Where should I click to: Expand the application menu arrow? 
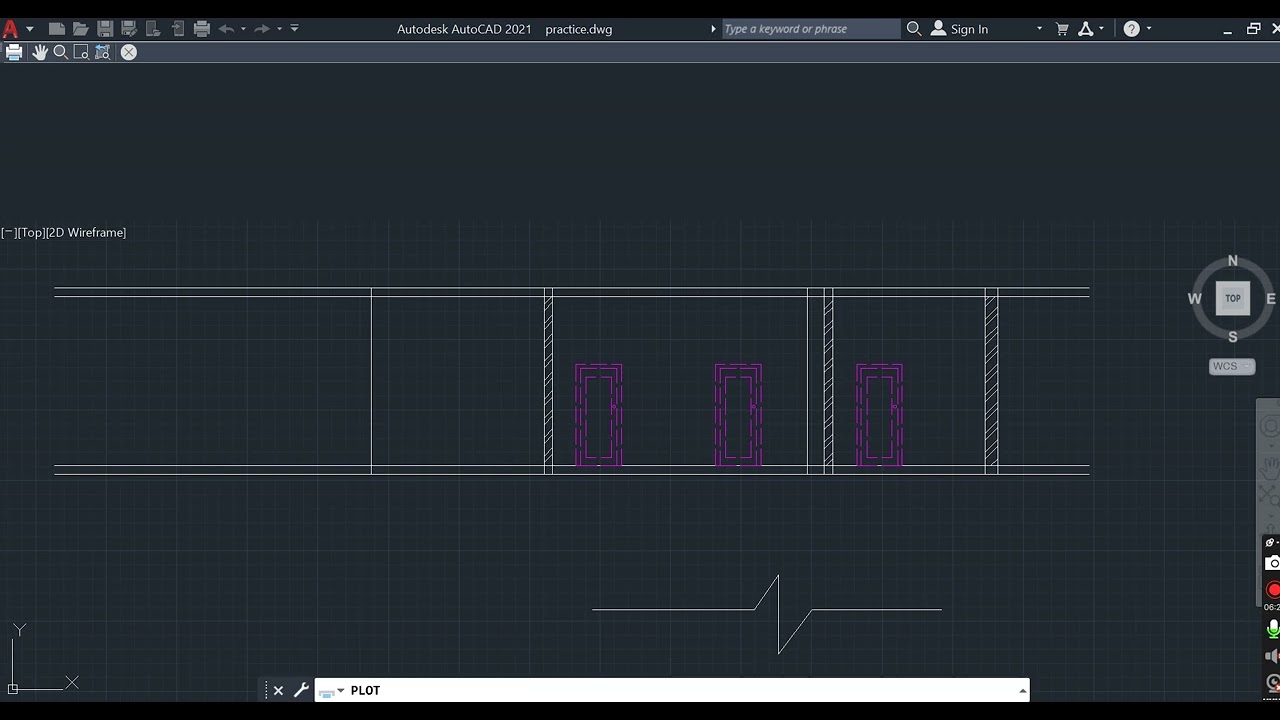(29, 29)
